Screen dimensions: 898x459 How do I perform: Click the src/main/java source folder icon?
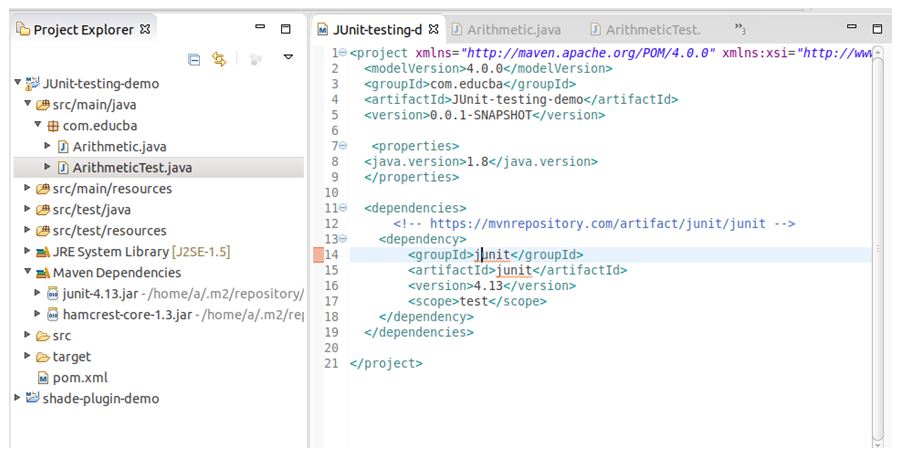point(42,105)
